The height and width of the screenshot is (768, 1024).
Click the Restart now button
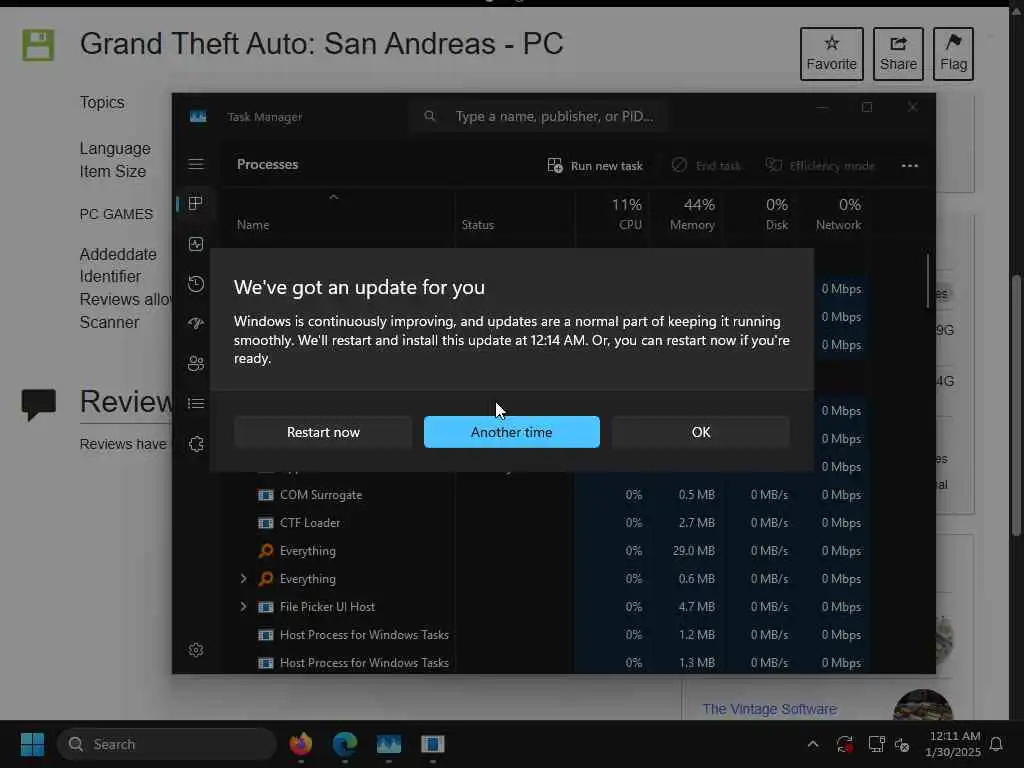tap(323, 432)
